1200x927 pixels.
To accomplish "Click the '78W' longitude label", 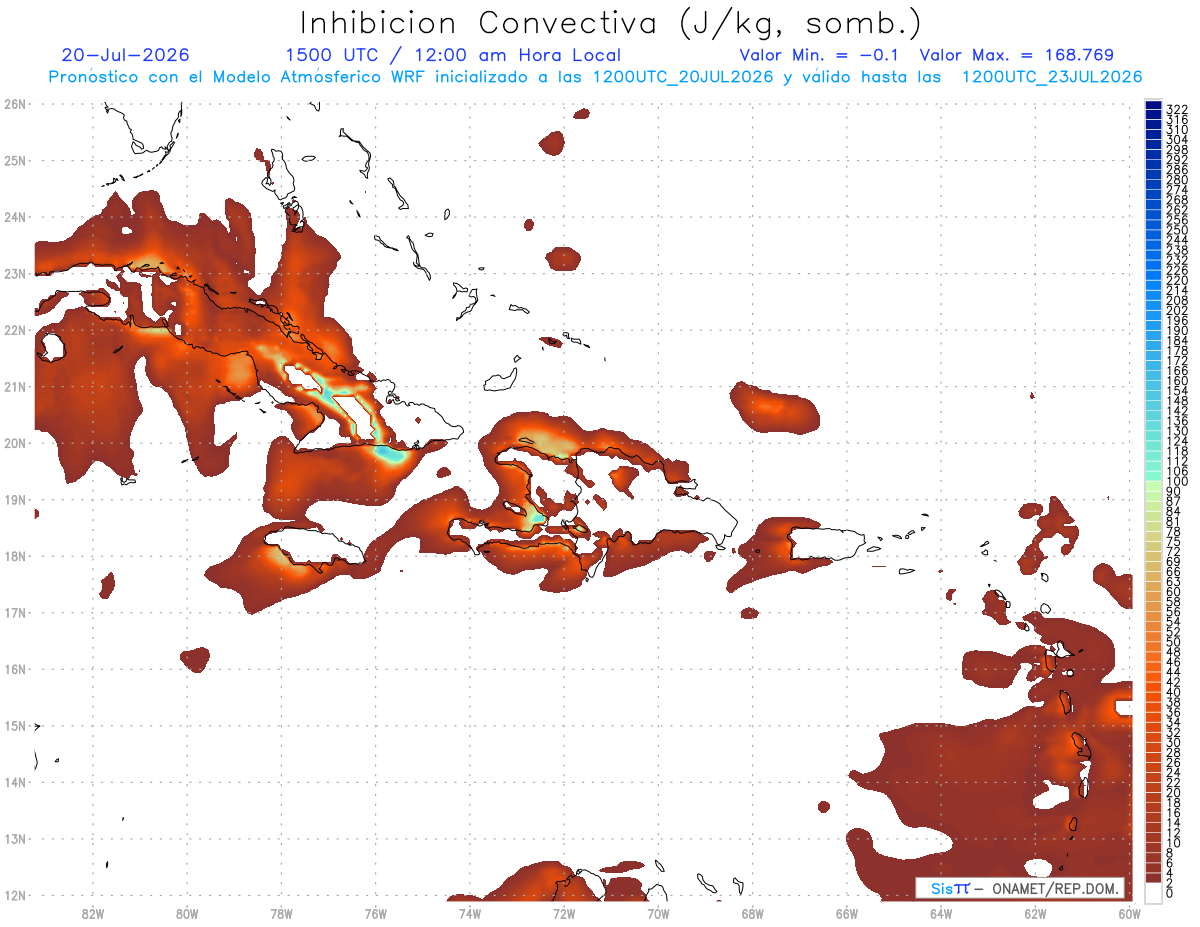I will 281,913.
